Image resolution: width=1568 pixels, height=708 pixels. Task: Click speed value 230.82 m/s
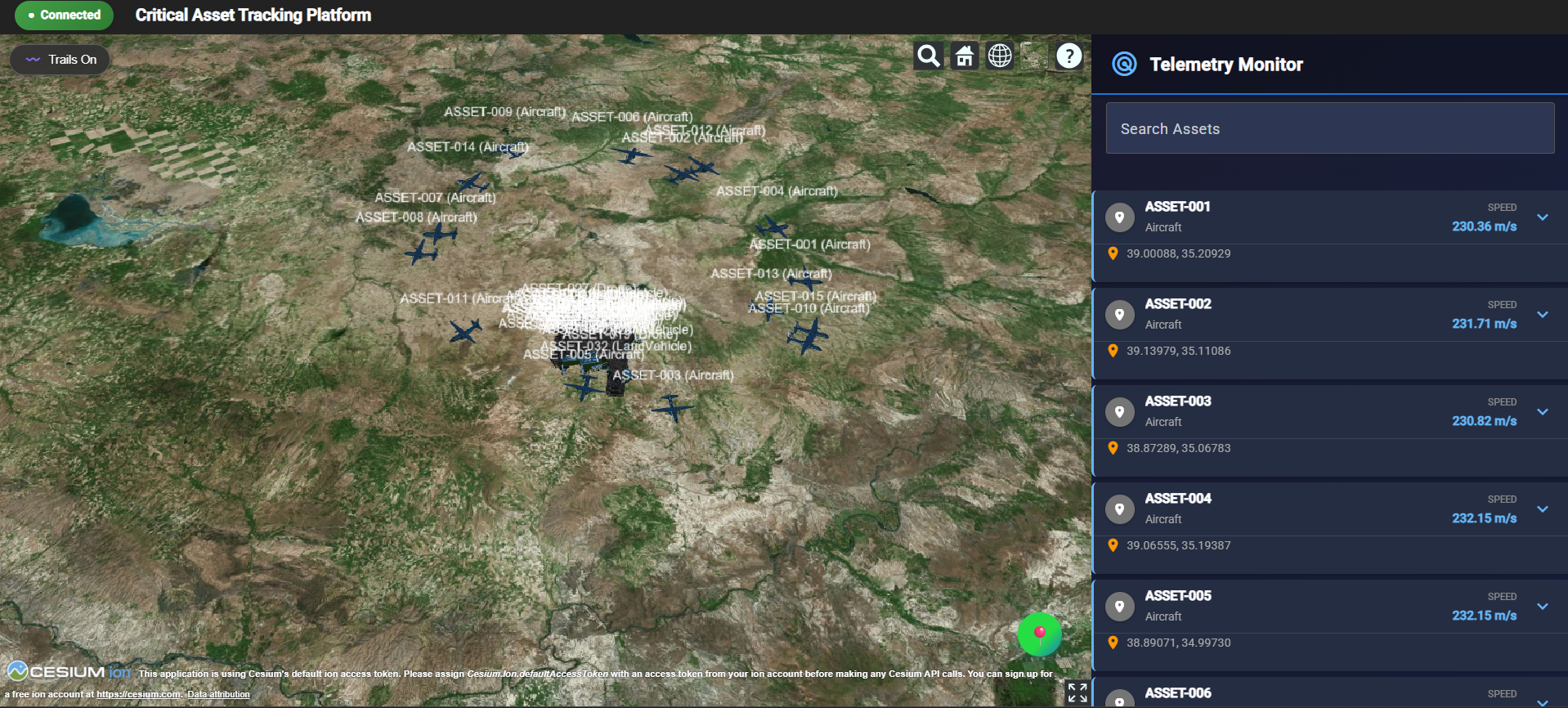point(1484,421)
